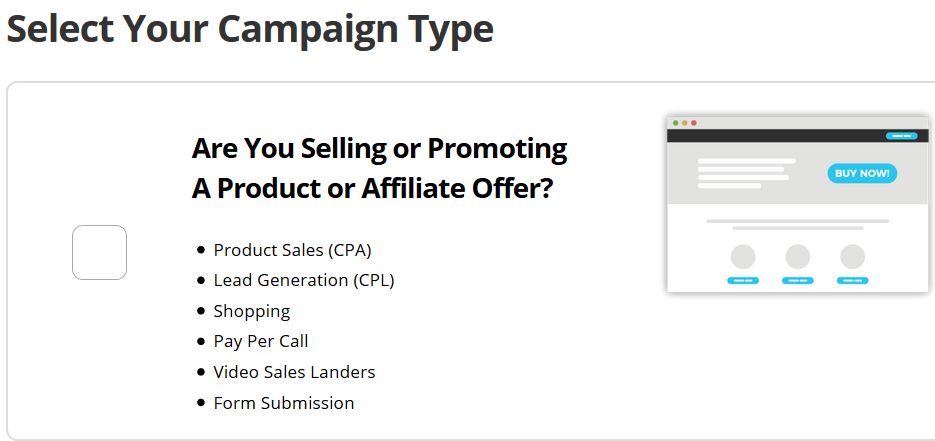Select the right gray circle in illustration
The height and width of the screenshot is (441, 935).
853,257
